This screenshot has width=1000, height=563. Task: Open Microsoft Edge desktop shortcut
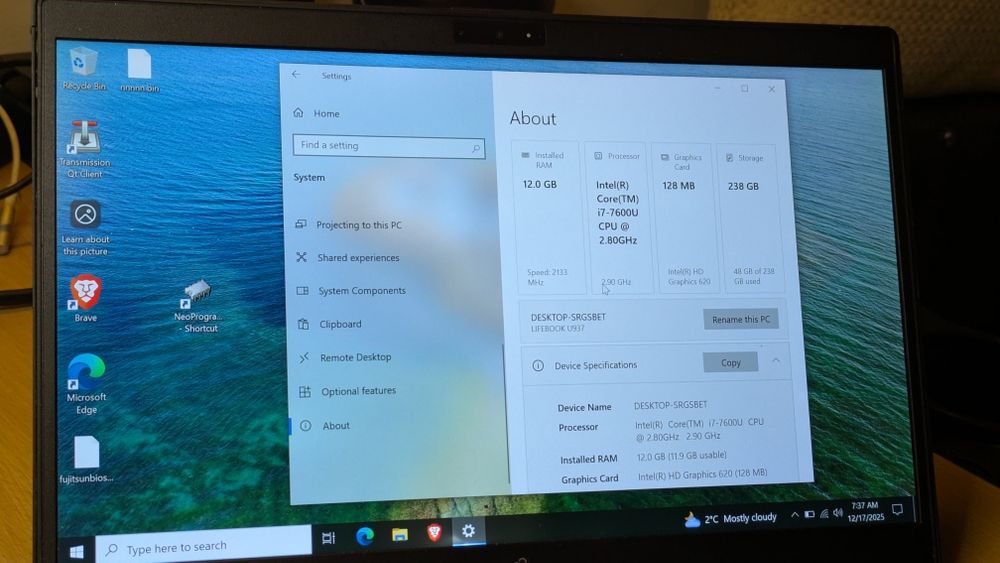86,384
